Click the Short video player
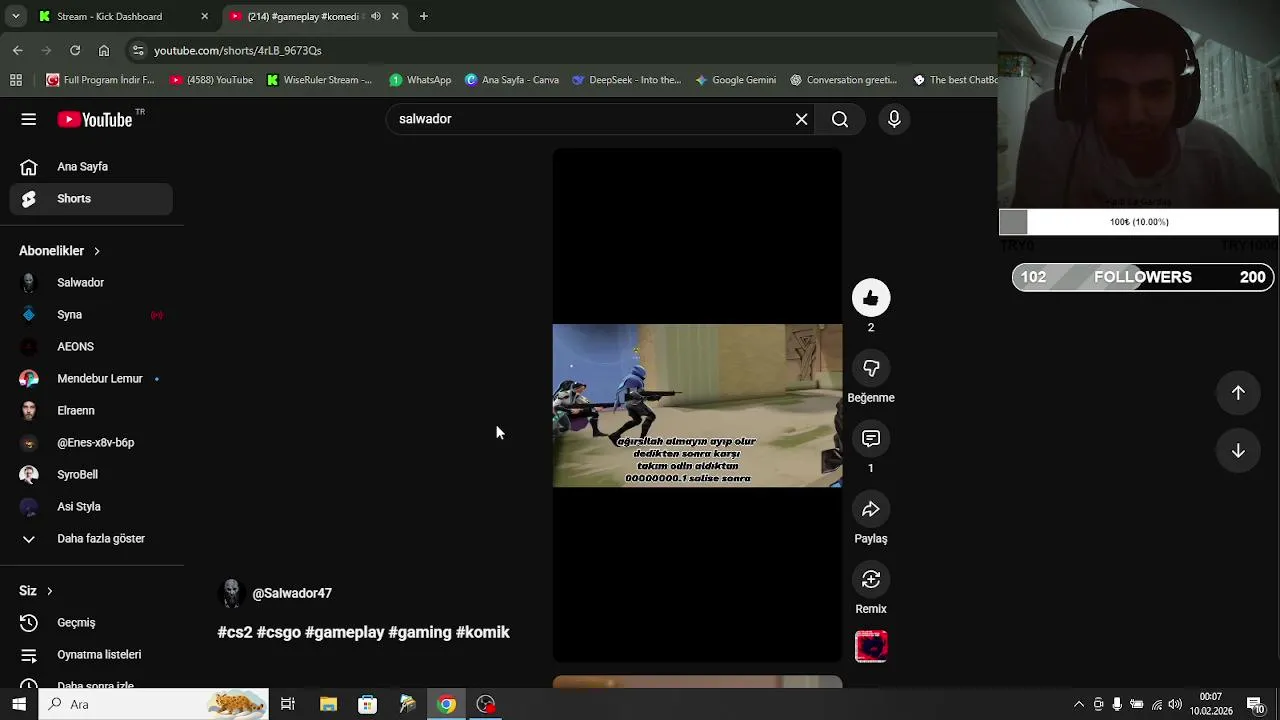 (697, 405)
